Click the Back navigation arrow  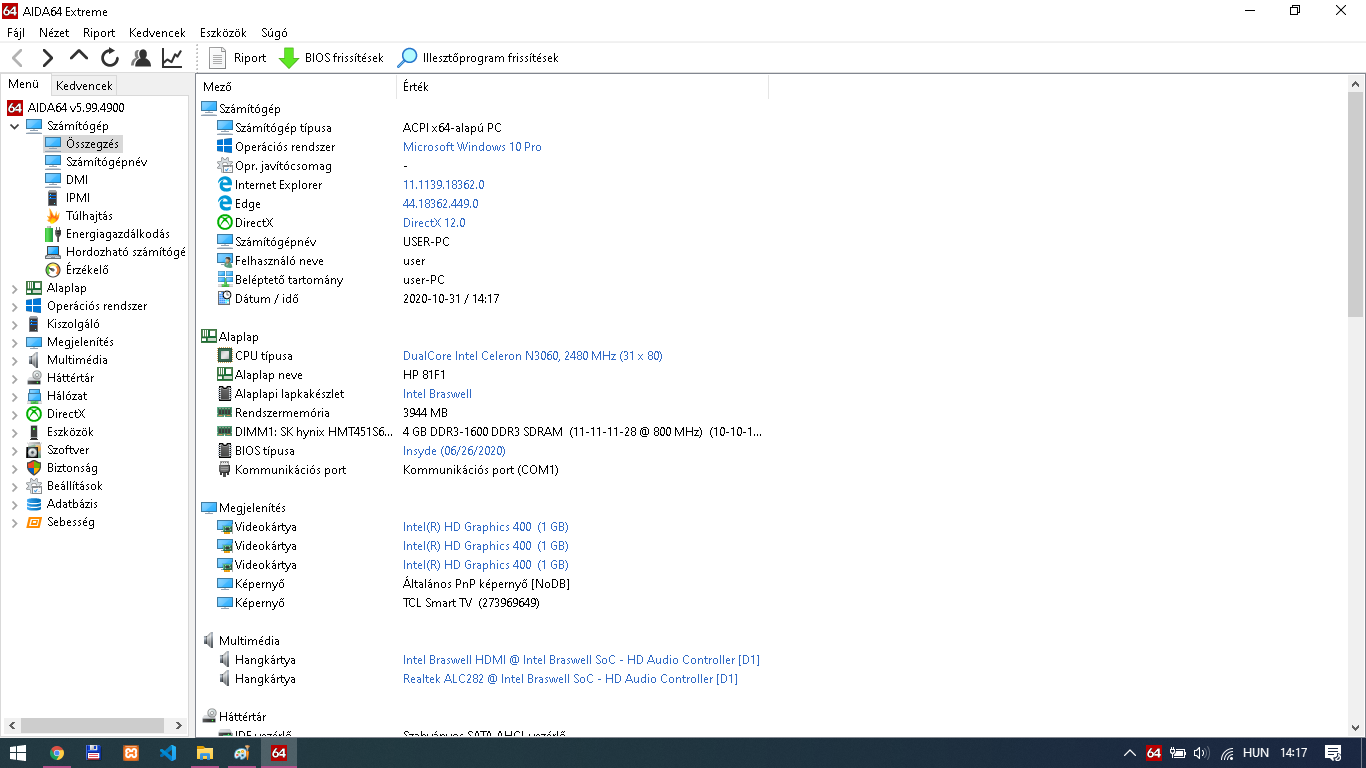coord(17,58)
